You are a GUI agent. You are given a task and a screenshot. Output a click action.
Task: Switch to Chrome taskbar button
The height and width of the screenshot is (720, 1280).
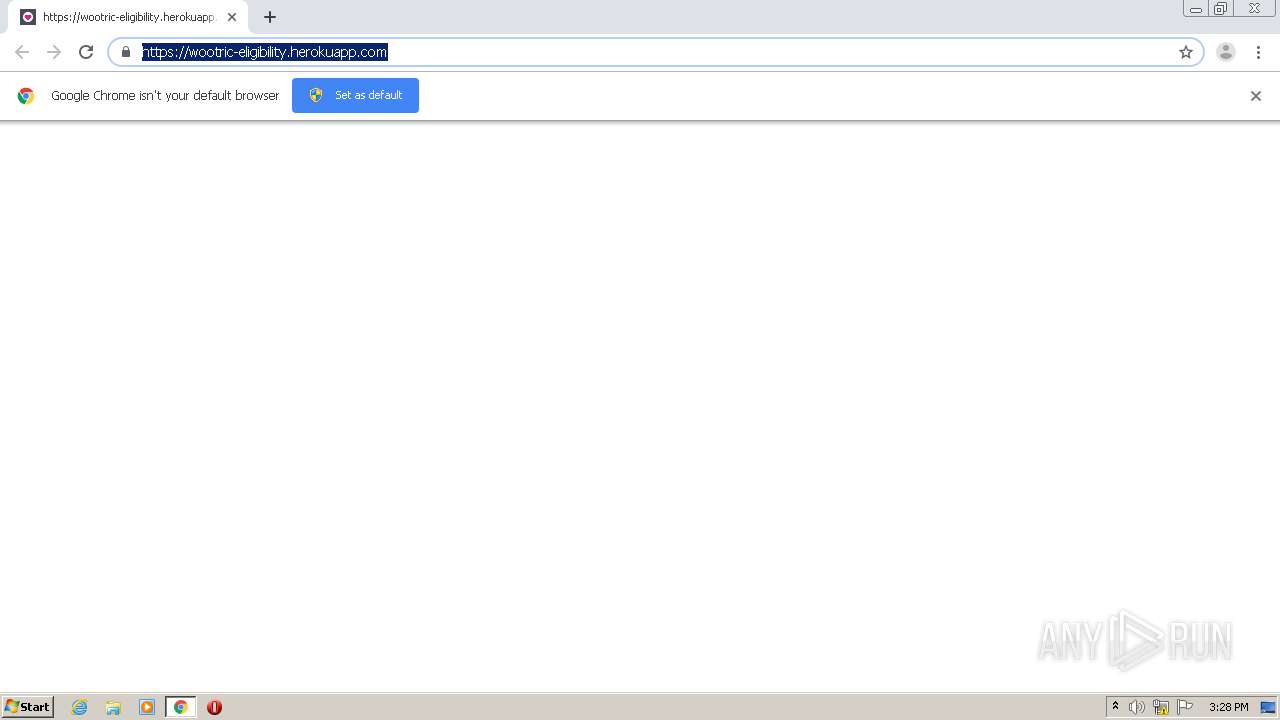pos(180,707)
